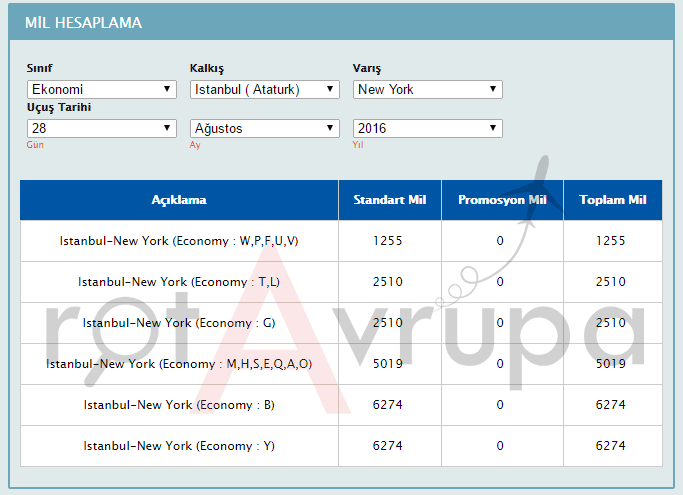Click the Toplam Mil value 5019
683x495 pixels.
pos(610,364)
